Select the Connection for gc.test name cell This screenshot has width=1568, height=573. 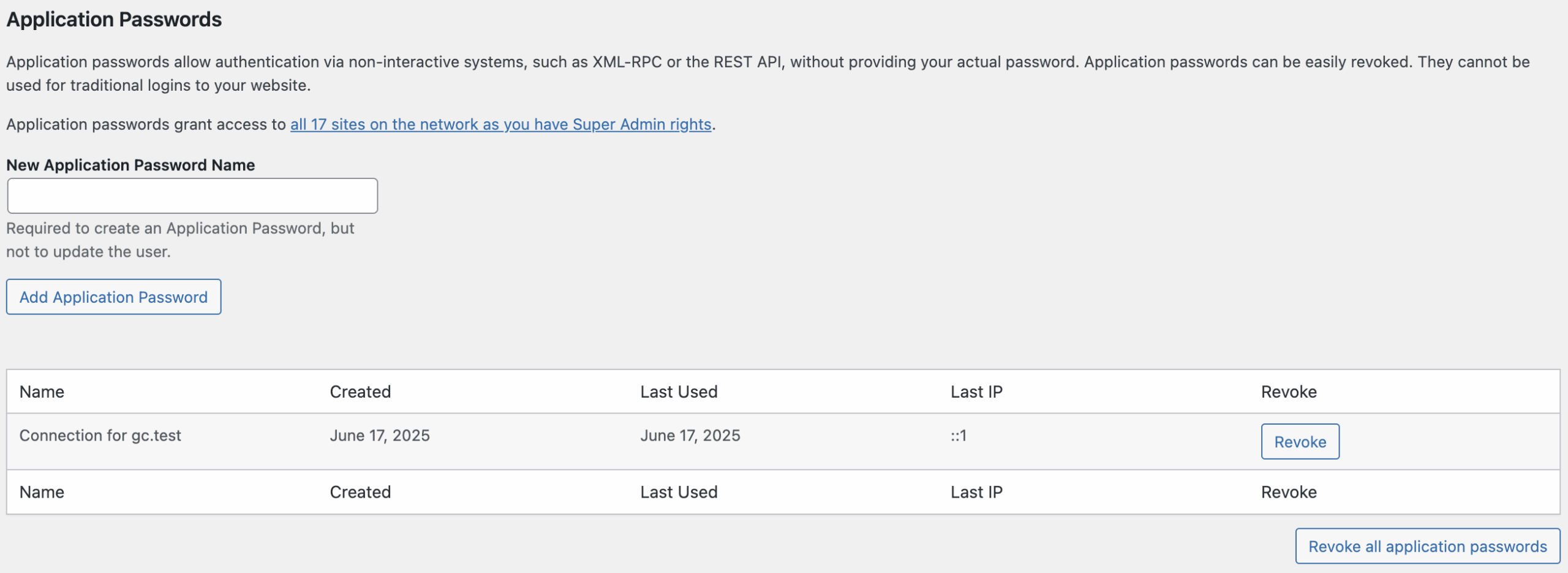100,436
